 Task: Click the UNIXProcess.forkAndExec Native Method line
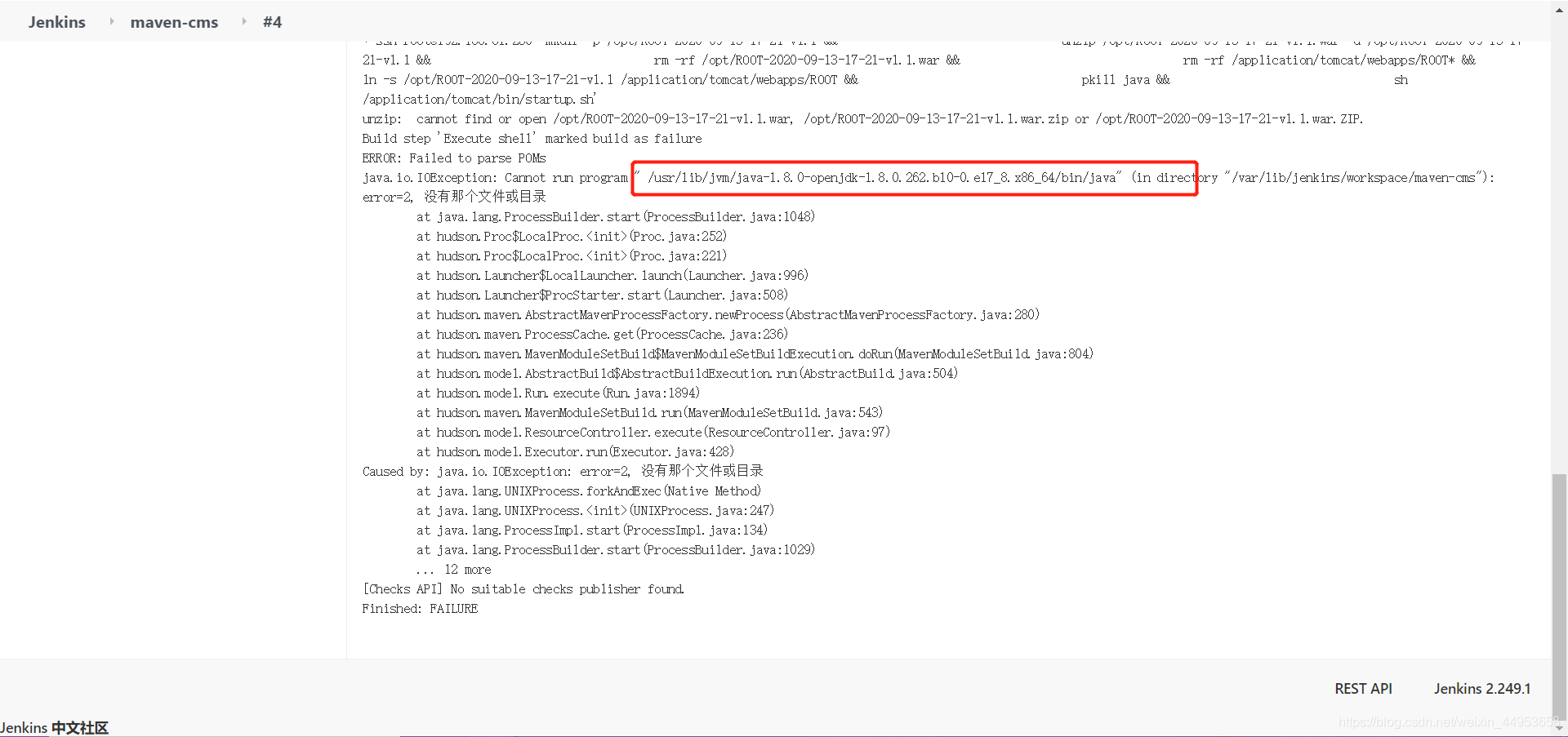[x=589, y=491]
